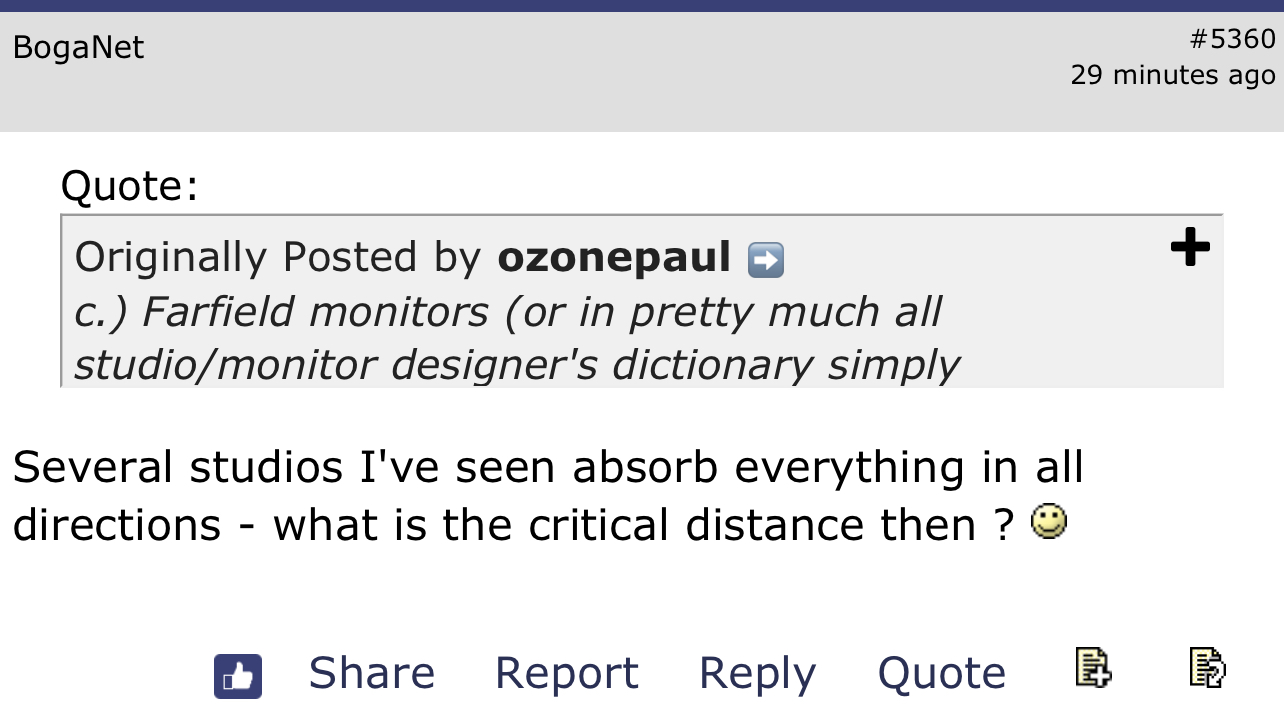Click the "Quote:" label above the quote box
The width and height of the screenshot is (1284, 717).
tap(130, 186)
